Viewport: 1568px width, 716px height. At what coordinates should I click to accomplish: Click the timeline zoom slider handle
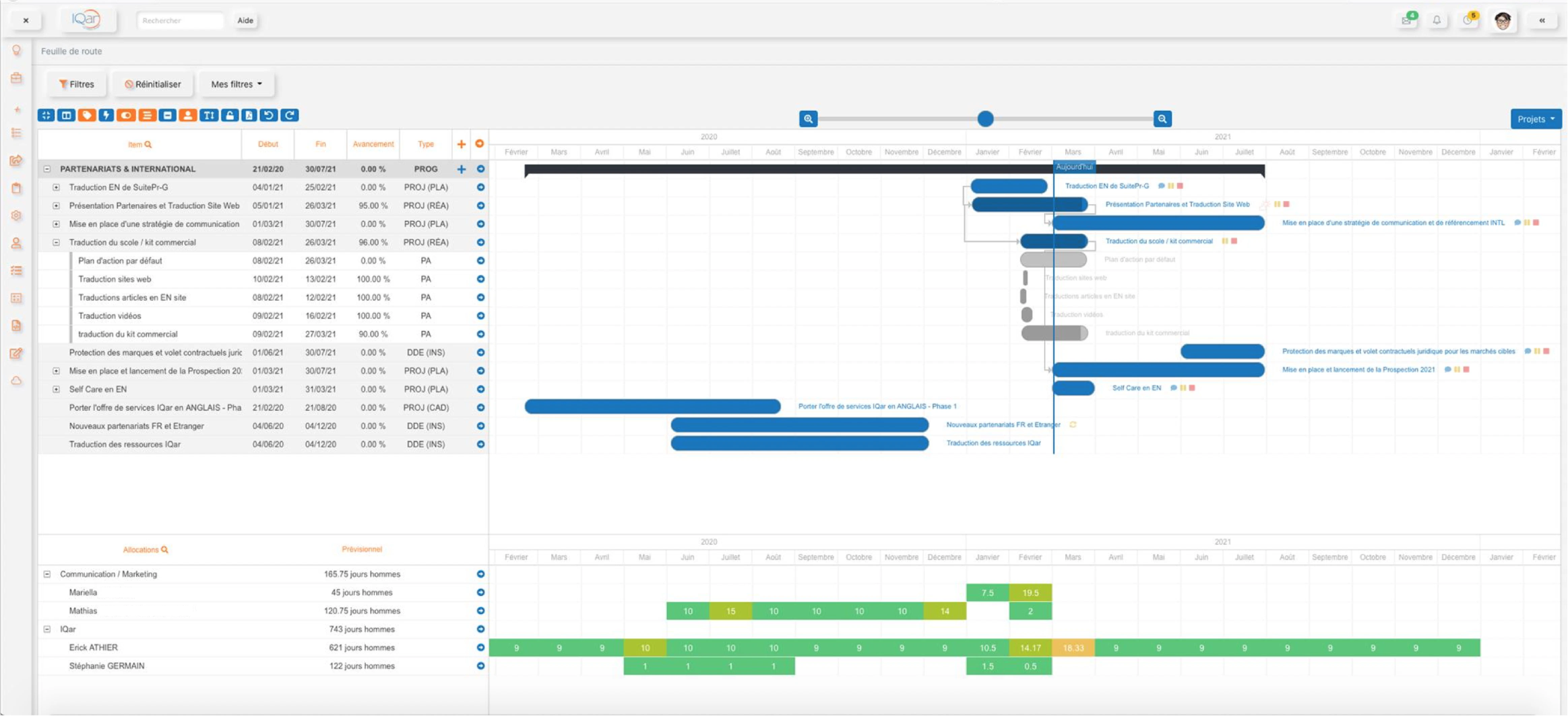[985, 119]
